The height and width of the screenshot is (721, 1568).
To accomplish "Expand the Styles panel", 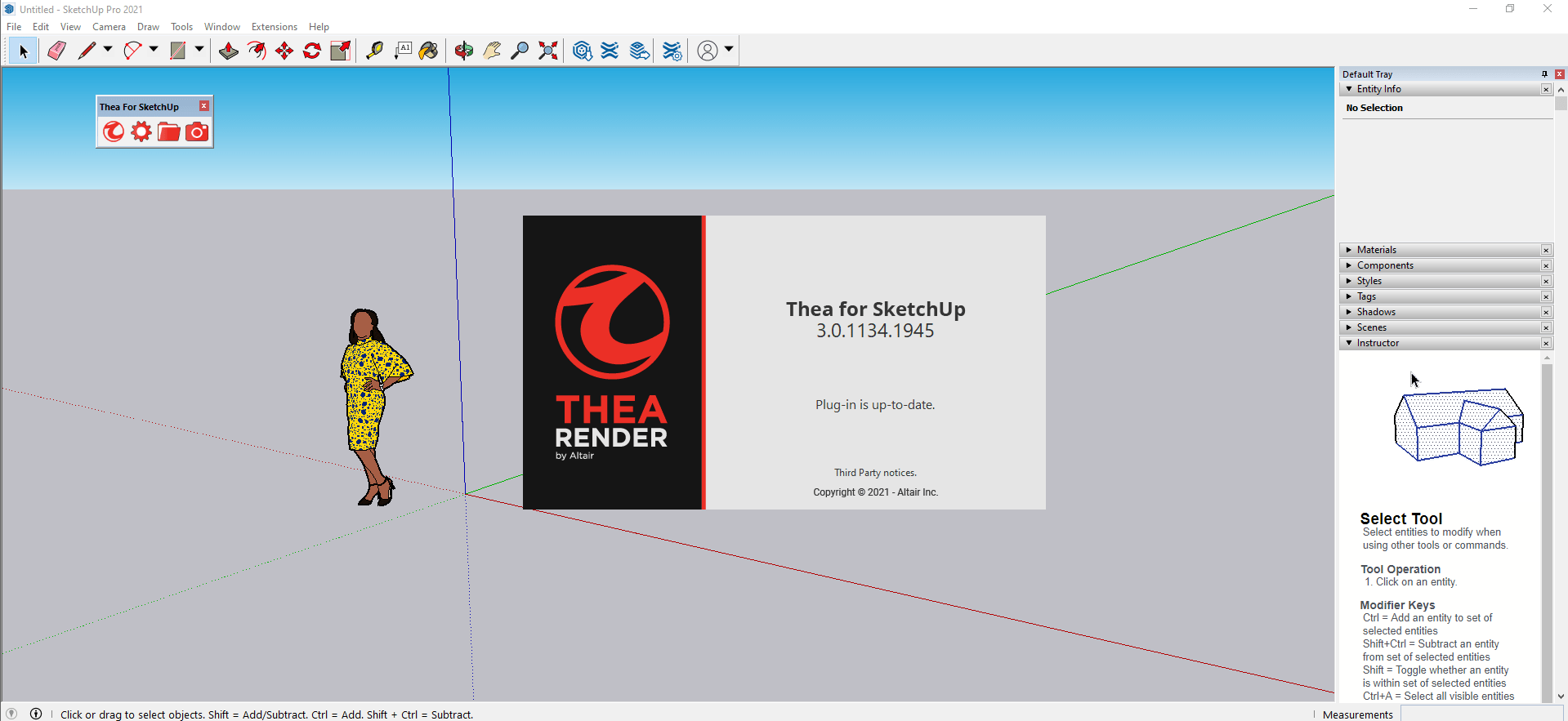I will [x=1349, y=281].
